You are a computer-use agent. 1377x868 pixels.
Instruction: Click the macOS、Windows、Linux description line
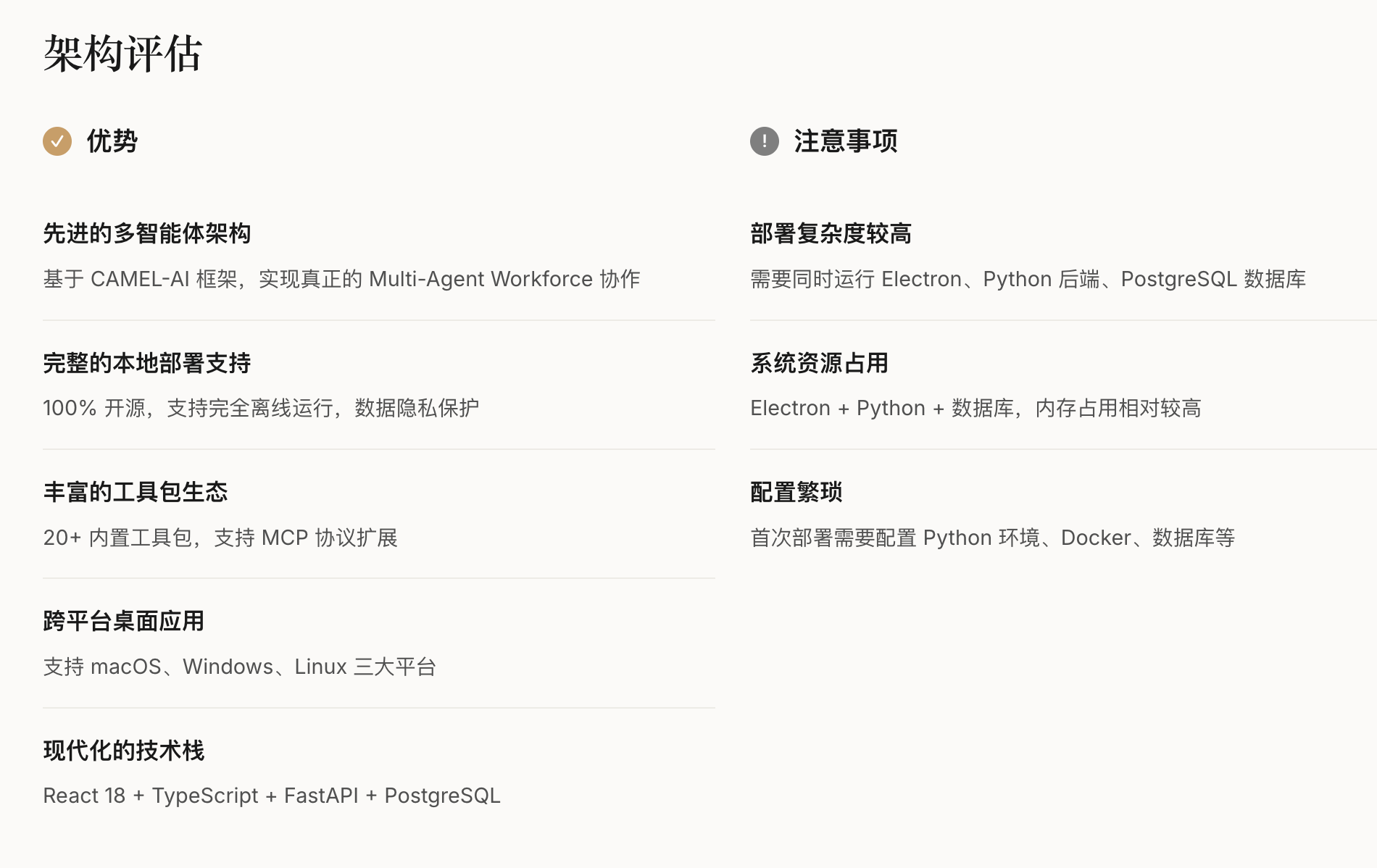coord(239,667)
